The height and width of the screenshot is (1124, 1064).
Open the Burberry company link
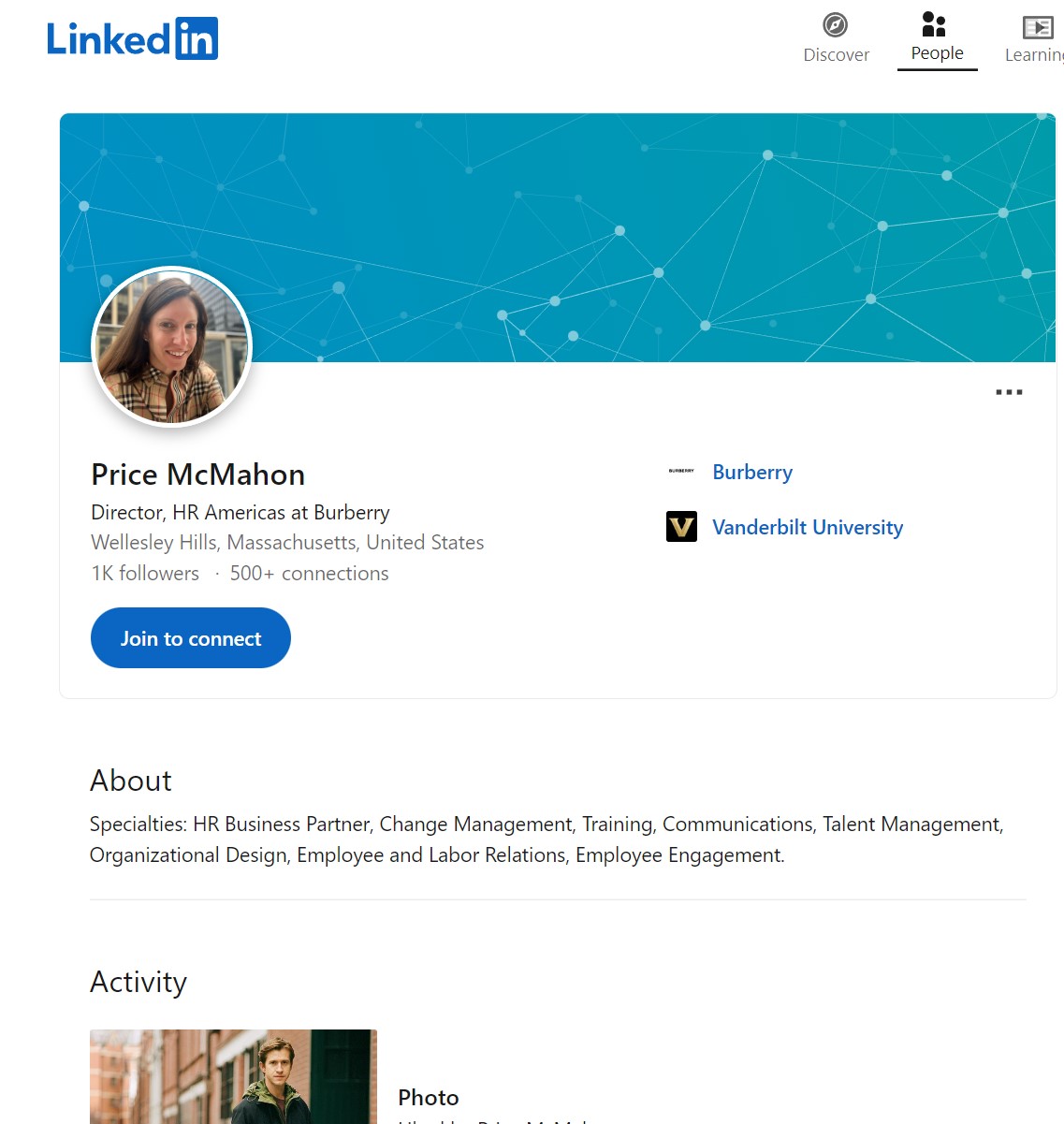point(752,472)
